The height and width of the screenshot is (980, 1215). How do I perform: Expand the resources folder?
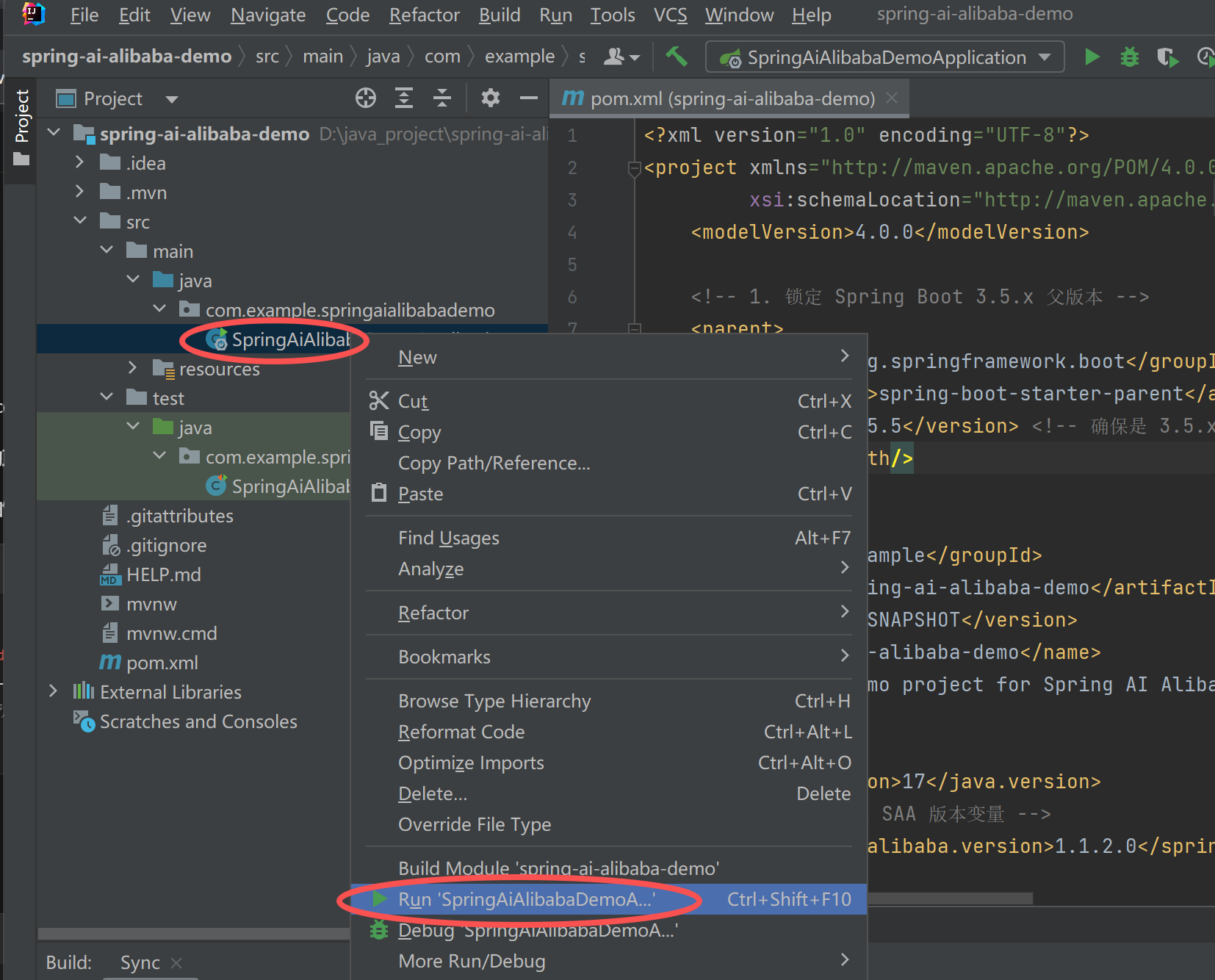pyautogui.click(x=133, y=368)
